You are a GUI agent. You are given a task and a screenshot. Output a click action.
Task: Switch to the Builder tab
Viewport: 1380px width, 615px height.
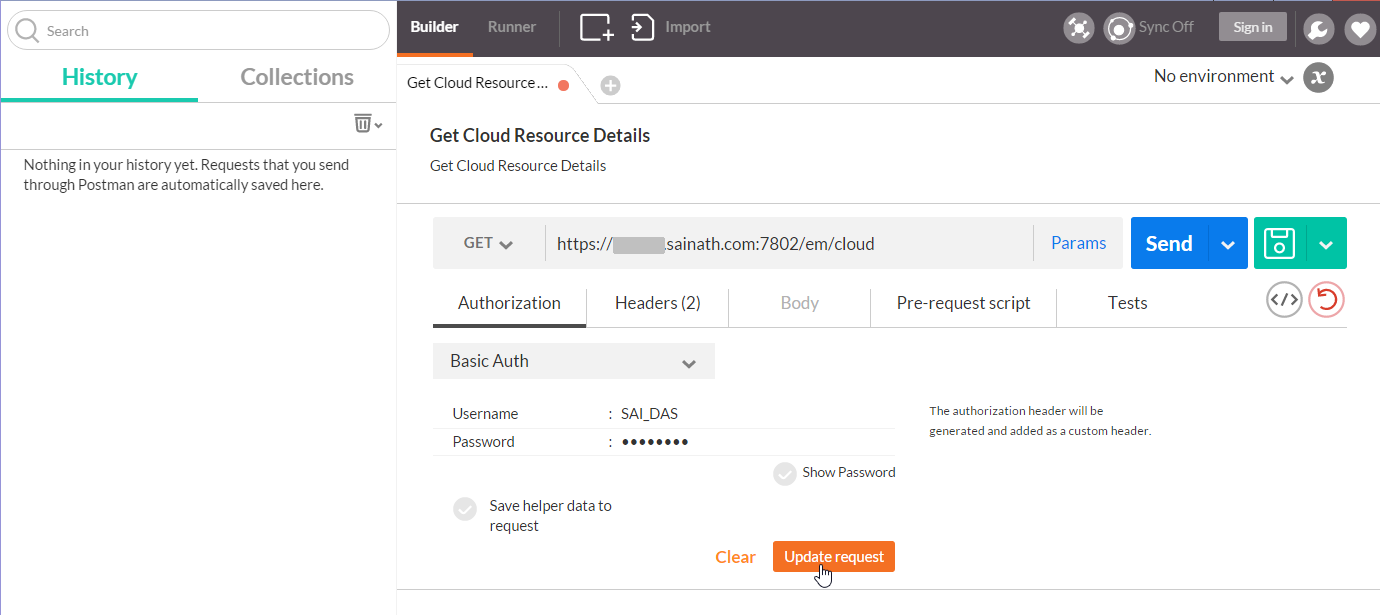tap(434, 27)
